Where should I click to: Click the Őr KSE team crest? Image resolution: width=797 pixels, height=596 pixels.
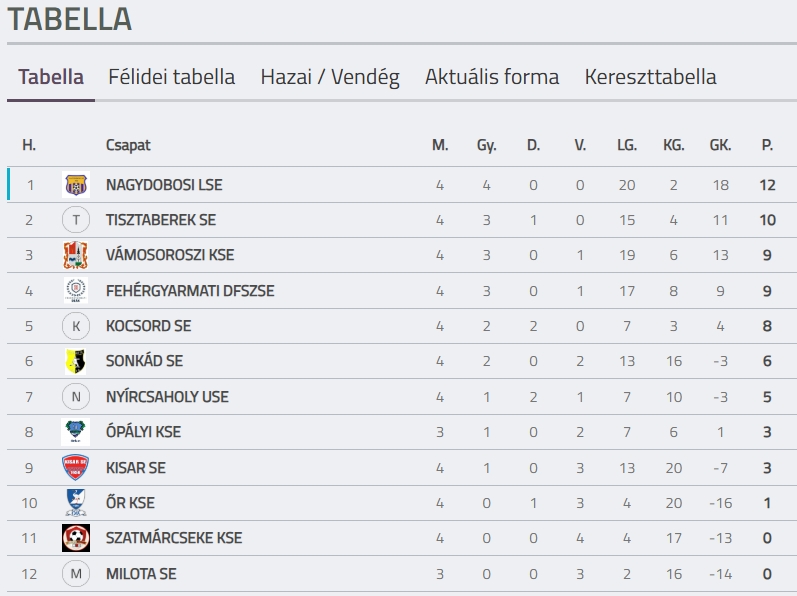[76, 502]
